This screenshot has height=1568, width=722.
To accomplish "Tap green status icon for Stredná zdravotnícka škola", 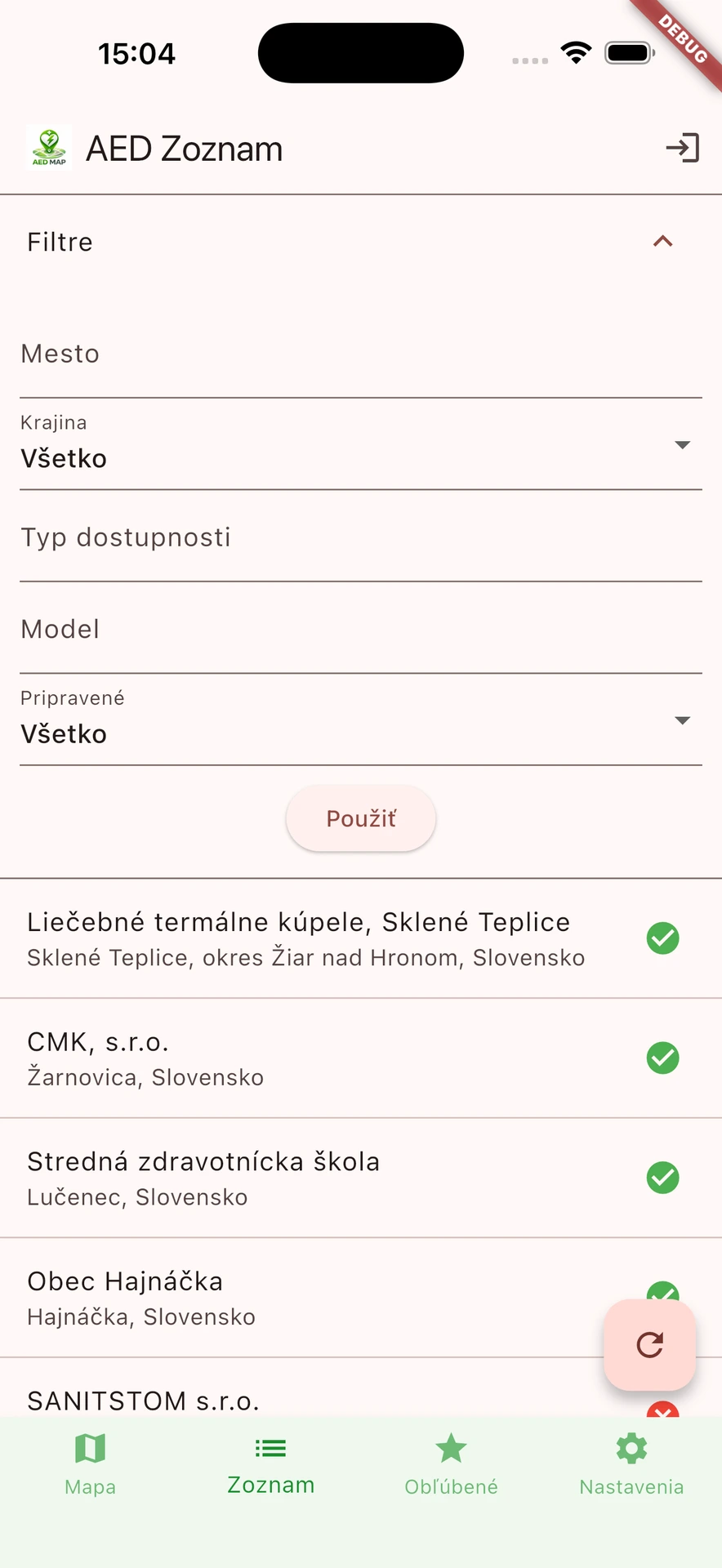I will (662, 1178).
